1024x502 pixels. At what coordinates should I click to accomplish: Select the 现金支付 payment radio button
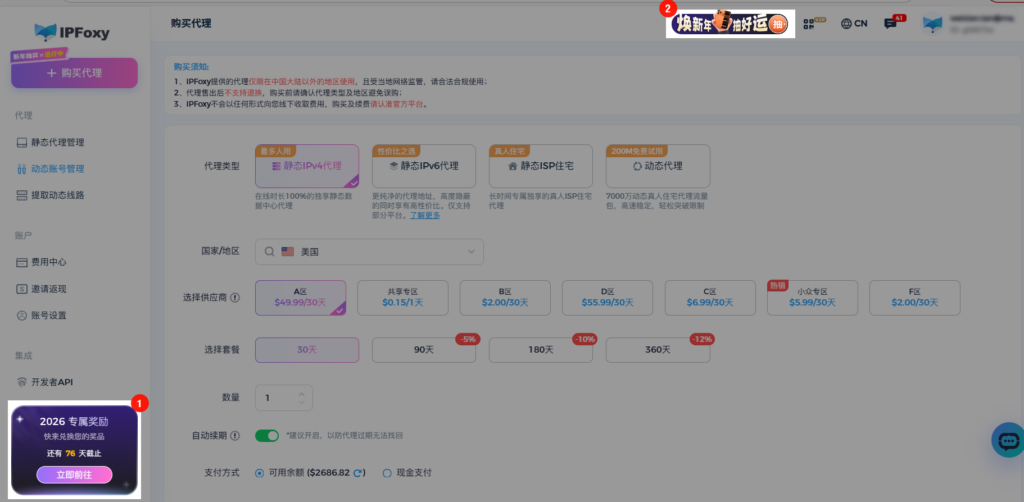click(387, 473)
